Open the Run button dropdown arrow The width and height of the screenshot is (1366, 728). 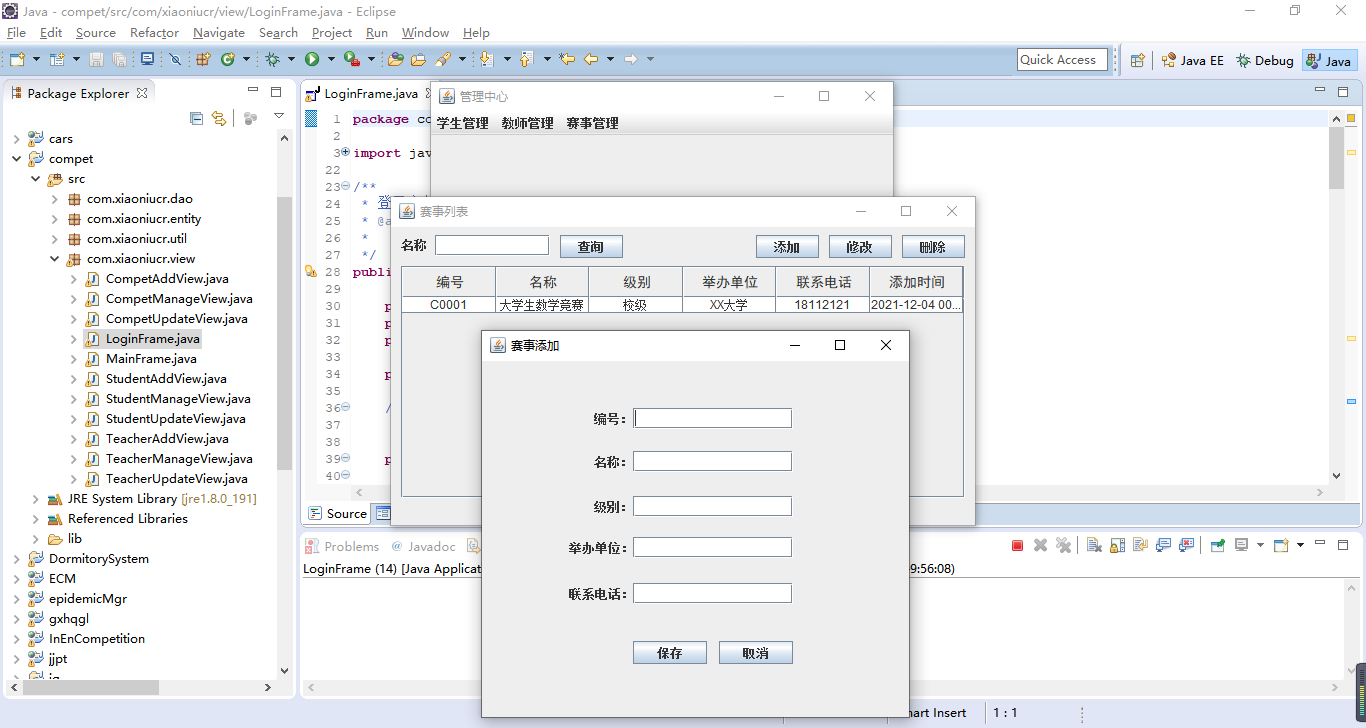(332, 60)
